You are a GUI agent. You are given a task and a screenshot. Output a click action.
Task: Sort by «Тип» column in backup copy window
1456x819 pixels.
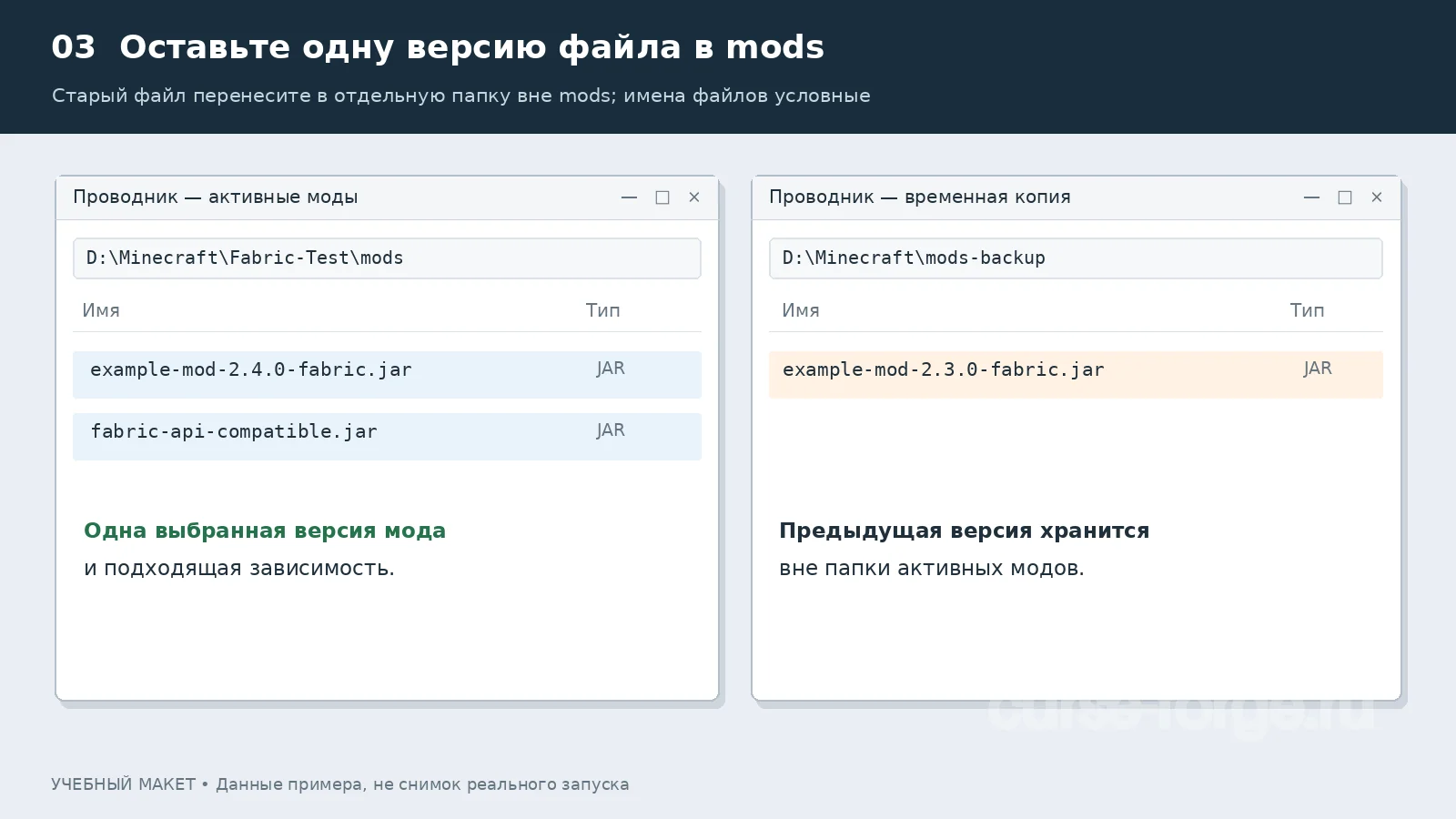tap(1307, 310)
